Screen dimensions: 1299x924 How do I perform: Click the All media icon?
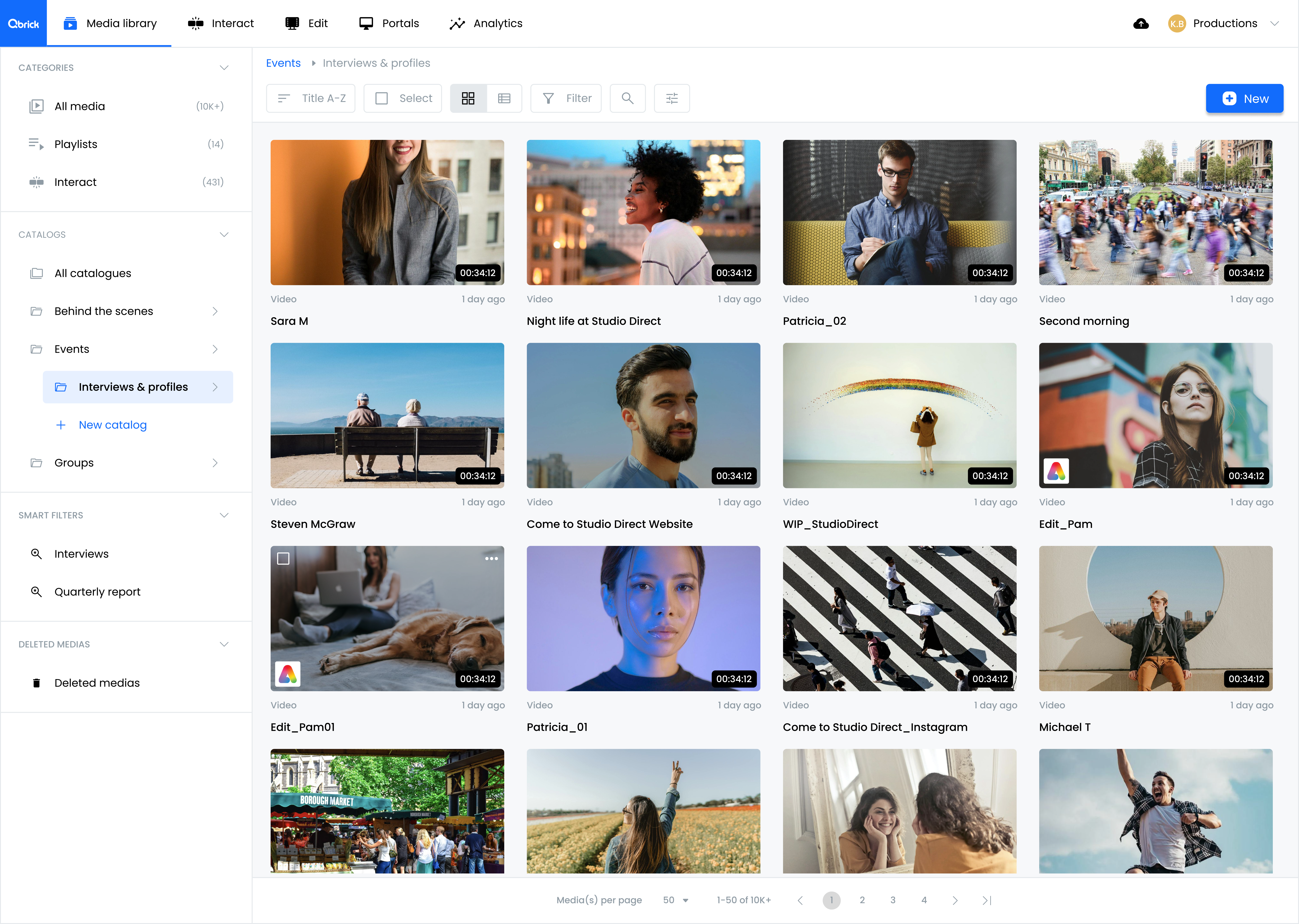[x=36, y=106]
